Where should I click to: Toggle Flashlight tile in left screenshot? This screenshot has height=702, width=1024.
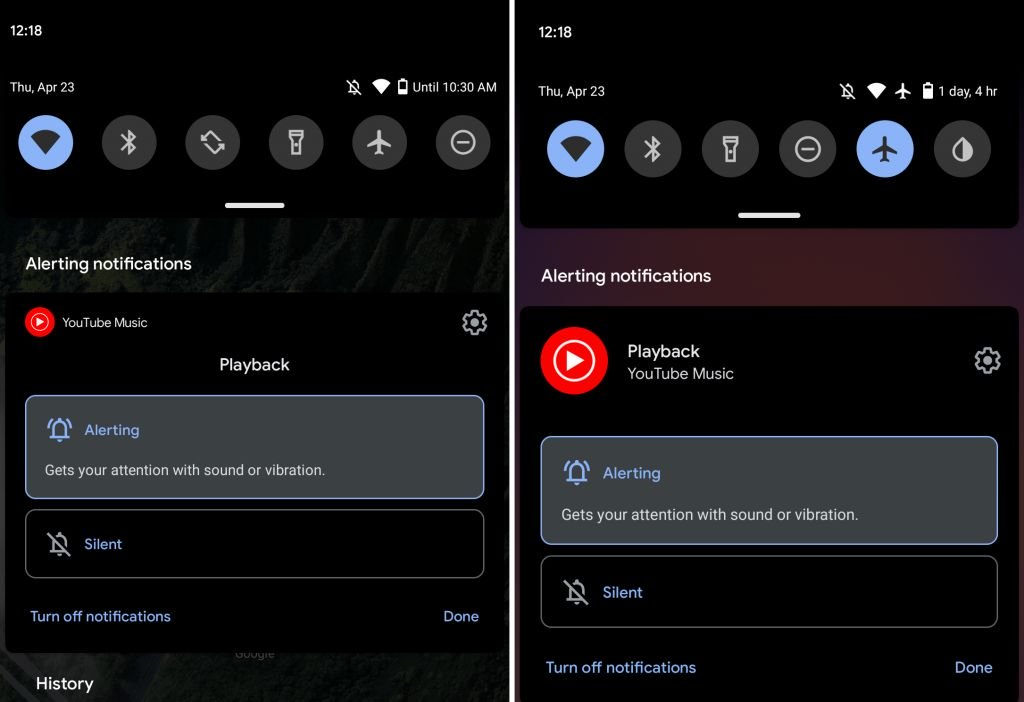tap(296, 142)
